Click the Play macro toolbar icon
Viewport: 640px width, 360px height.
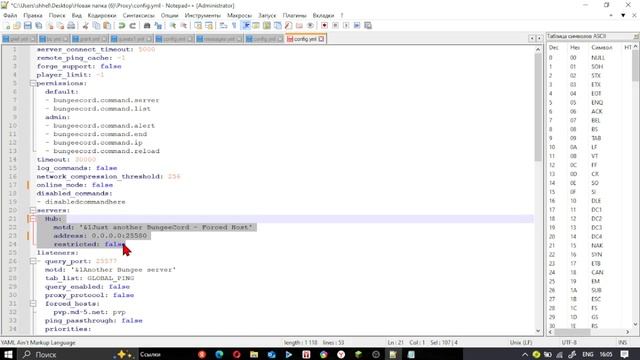point(346,26)
